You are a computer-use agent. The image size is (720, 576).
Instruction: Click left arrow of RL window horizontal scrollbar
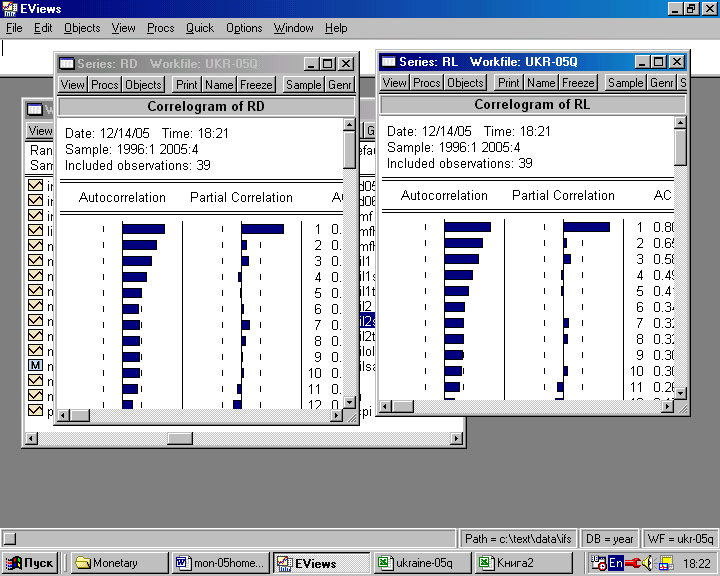tap(387, 406)
